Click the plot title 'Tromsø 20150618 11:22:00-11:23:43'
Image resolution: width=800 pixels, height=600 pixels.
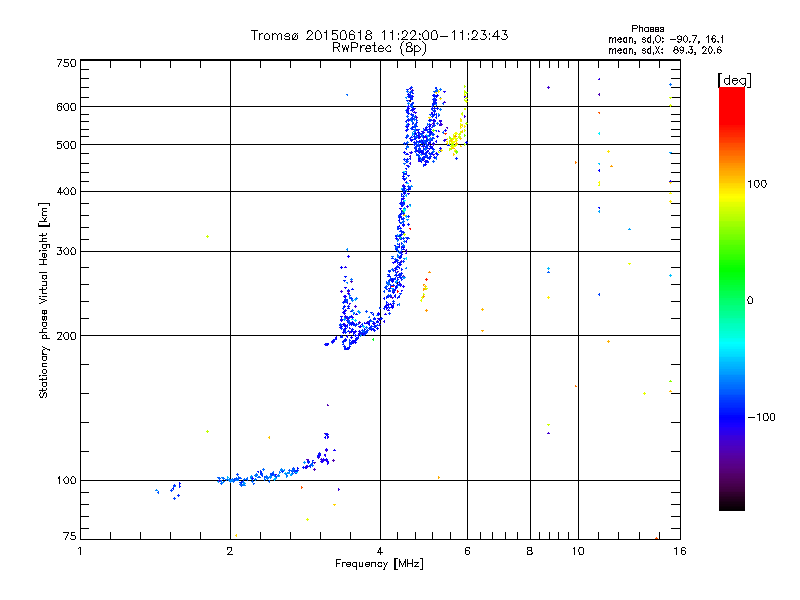coord(379,35)
